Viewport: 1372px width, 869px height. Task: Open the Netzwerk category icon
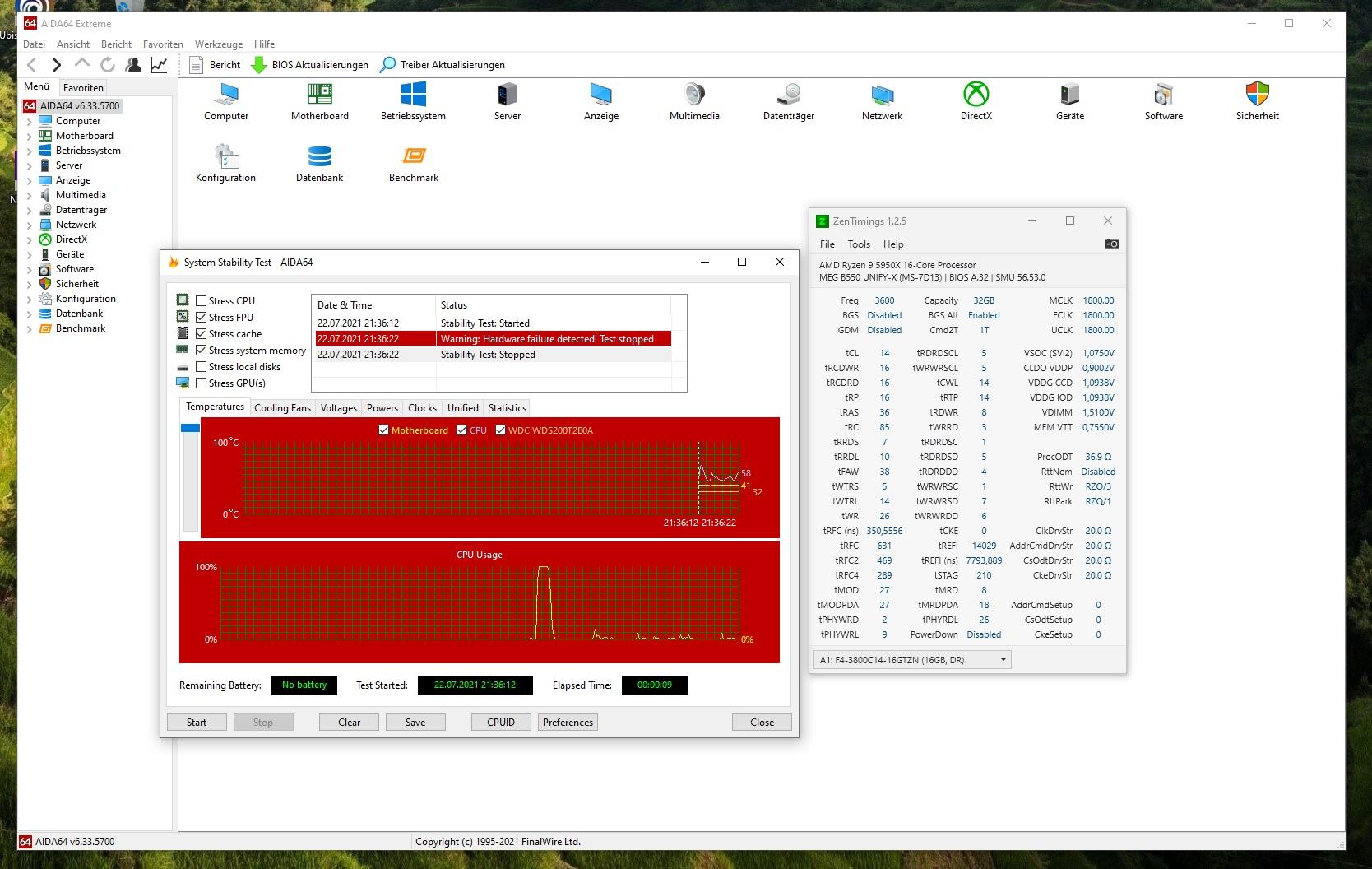[x=882, y=102]
